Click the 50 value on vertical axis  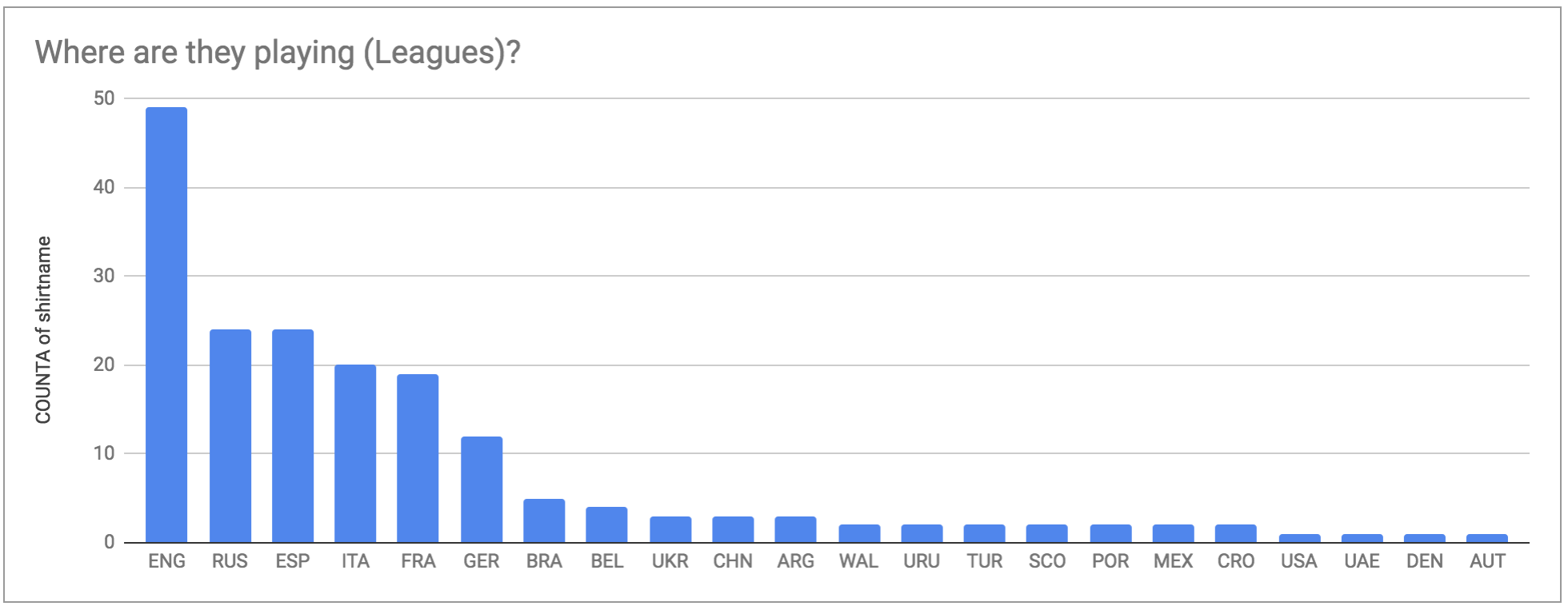[104, 98]
